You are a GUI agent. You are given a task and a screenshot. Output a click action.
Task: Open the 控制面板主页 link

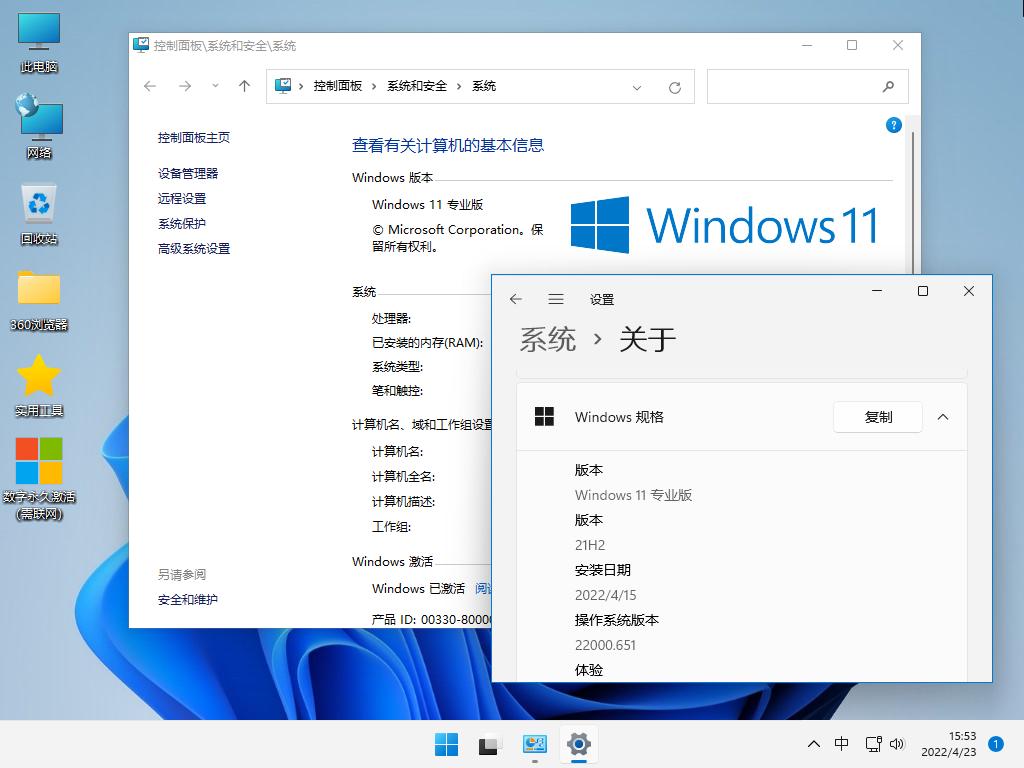[193, 138]
